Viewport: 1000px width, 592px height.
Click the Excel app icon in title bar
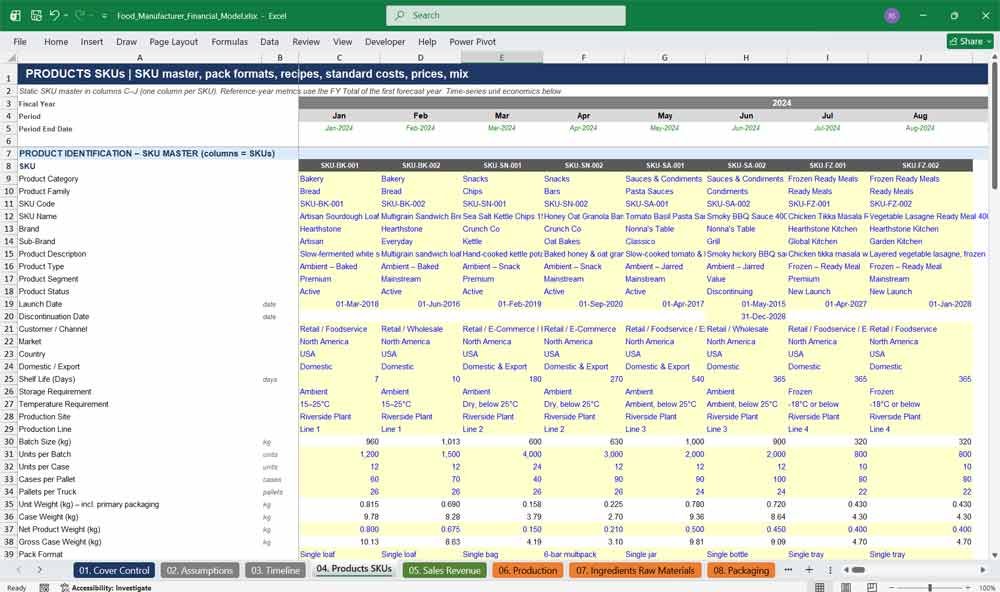tap(15, 15)
